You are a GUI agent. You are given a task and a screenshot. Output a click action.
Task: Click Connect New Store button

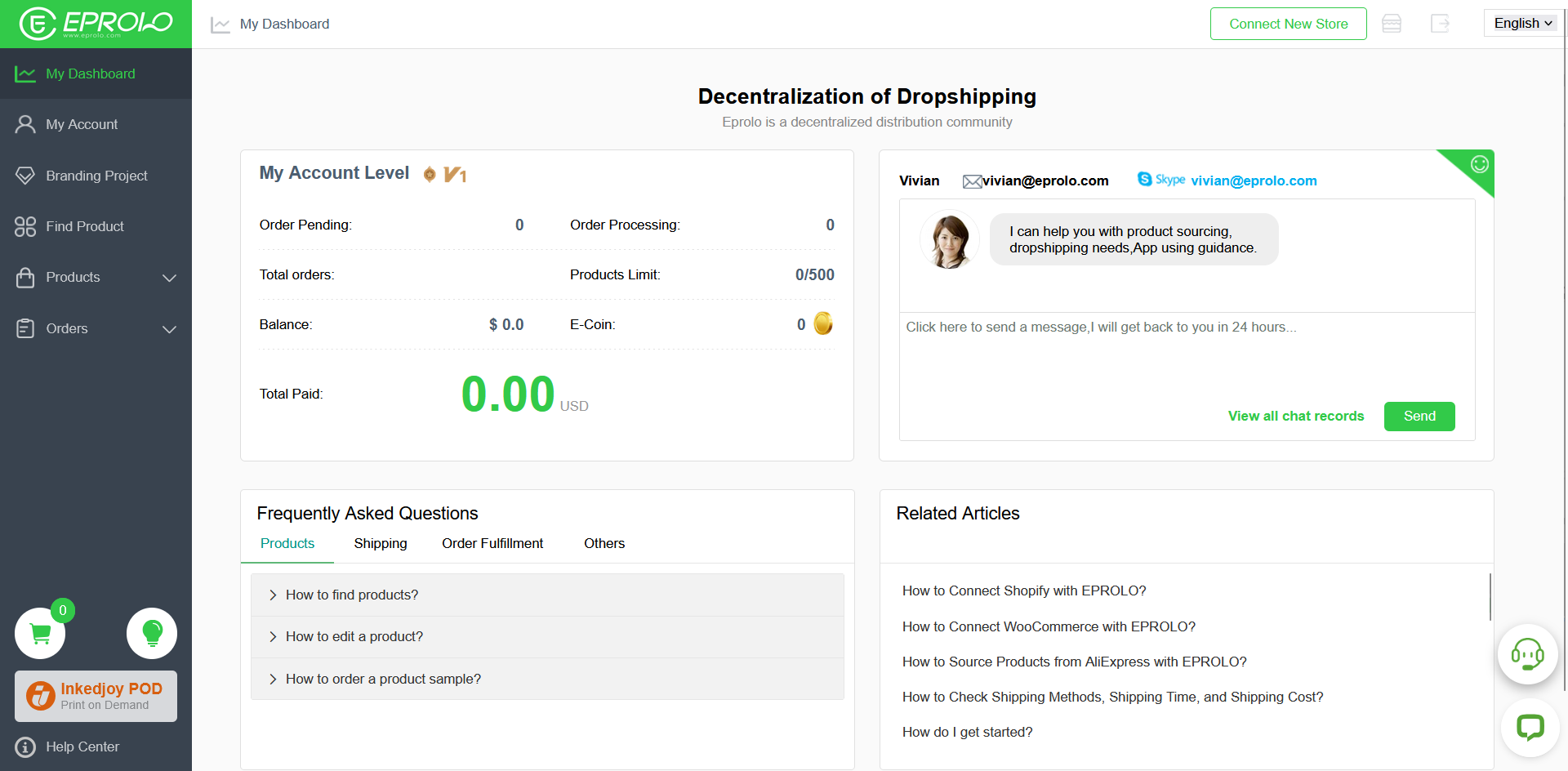(x=1289, y=24)
